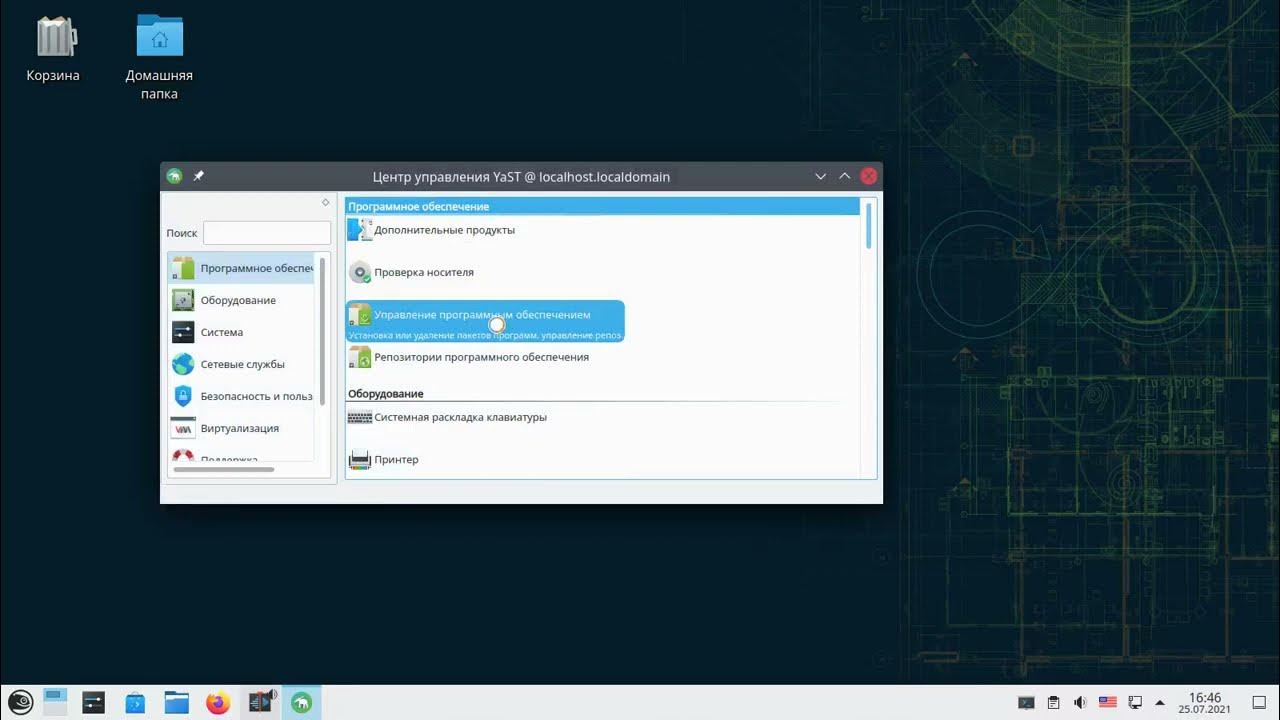Click the sidebar categories vertical scrollbar

322,330
